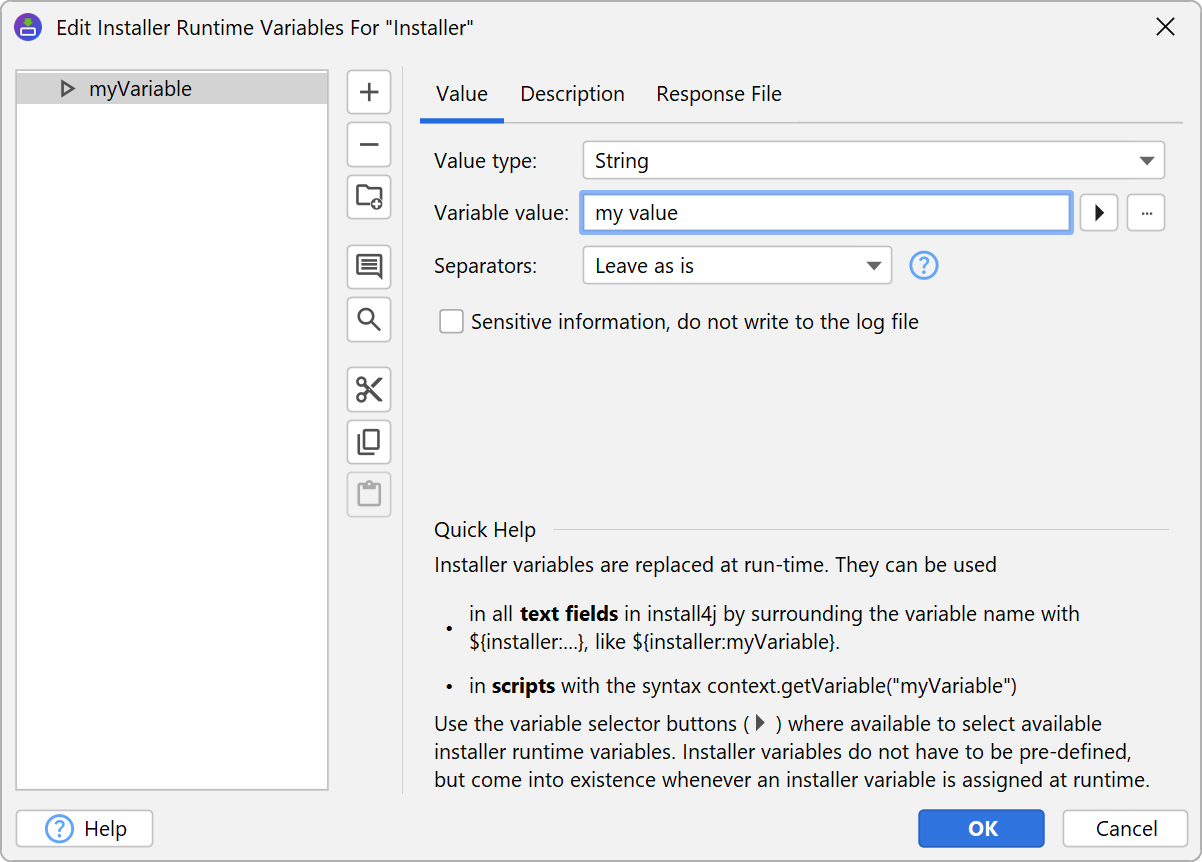
Task: Click the clipboard paste icon
Action: (369, 494)
